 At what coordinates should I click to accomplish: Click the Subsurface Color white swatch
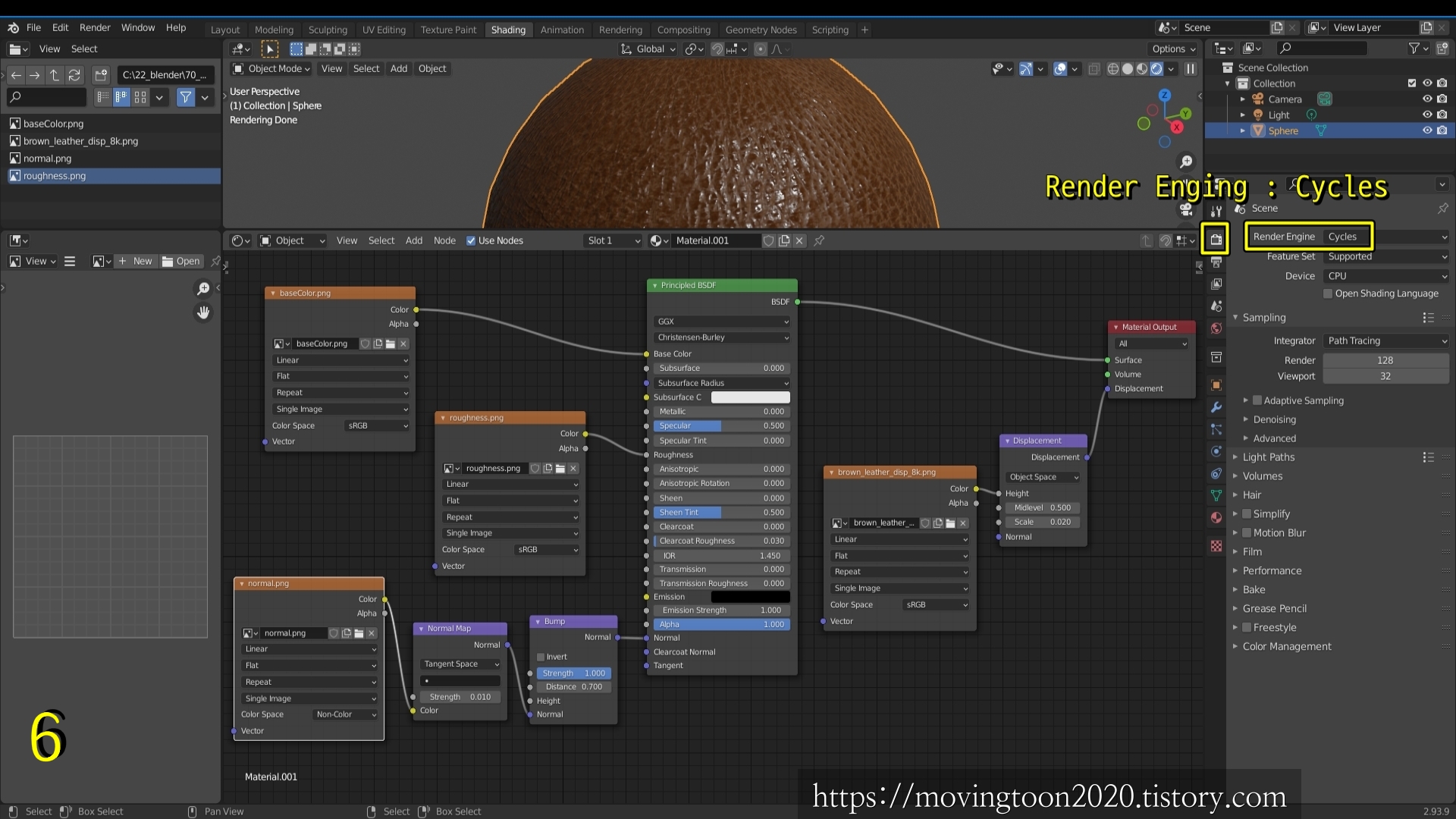[750, 397]
